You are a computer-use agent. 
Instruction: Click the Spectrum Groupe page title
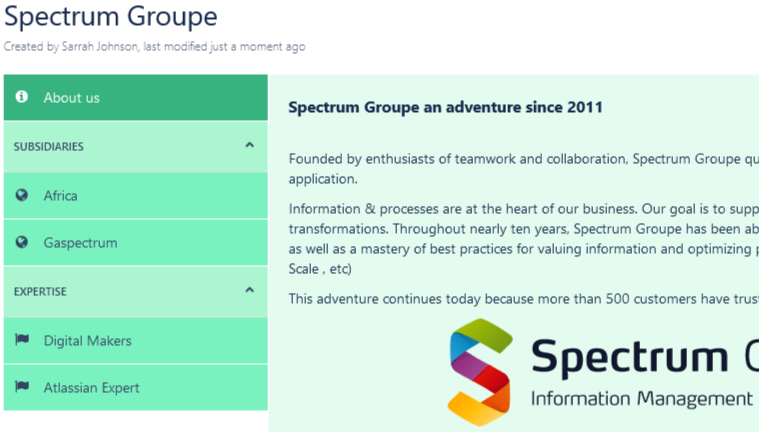(110, 17)
